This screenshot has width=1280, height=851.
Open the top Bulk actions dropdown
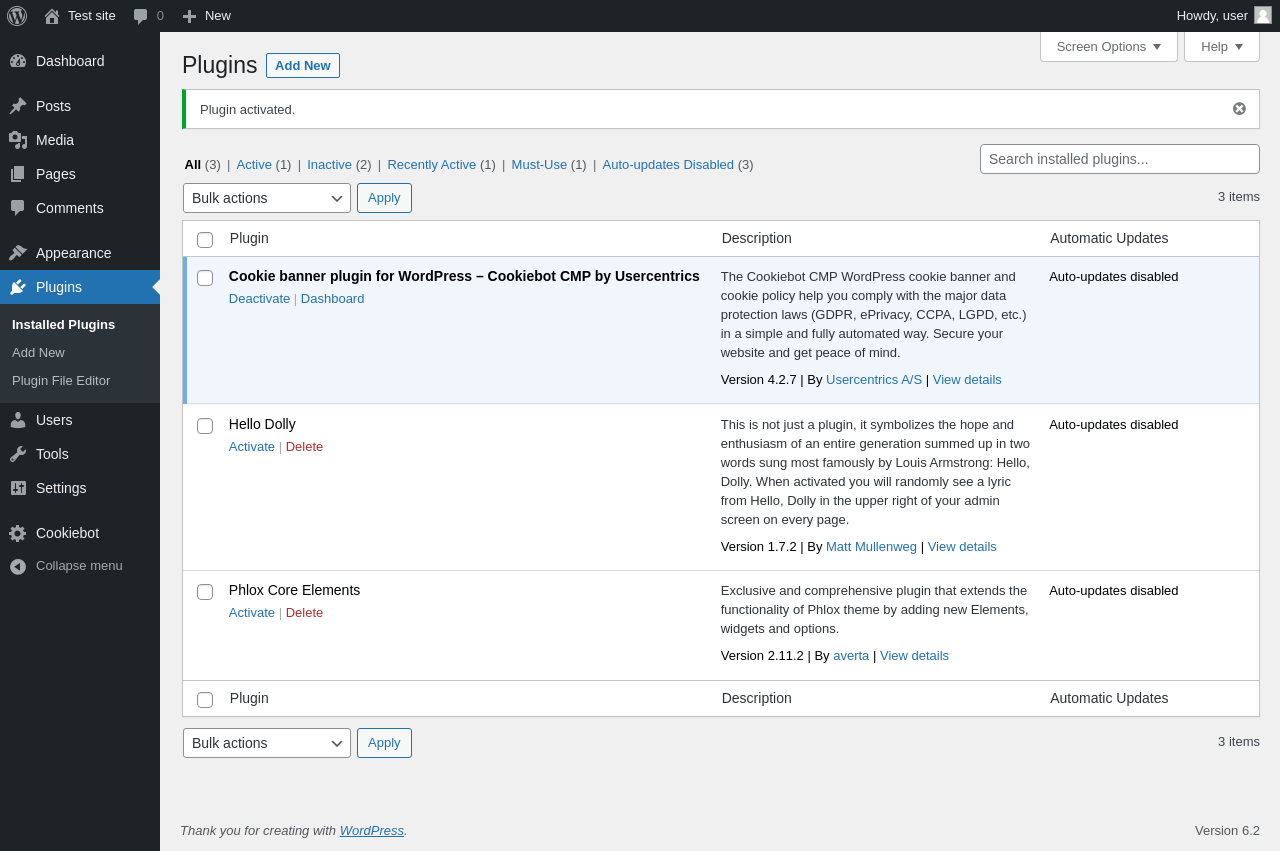click(x=267, y=198)
